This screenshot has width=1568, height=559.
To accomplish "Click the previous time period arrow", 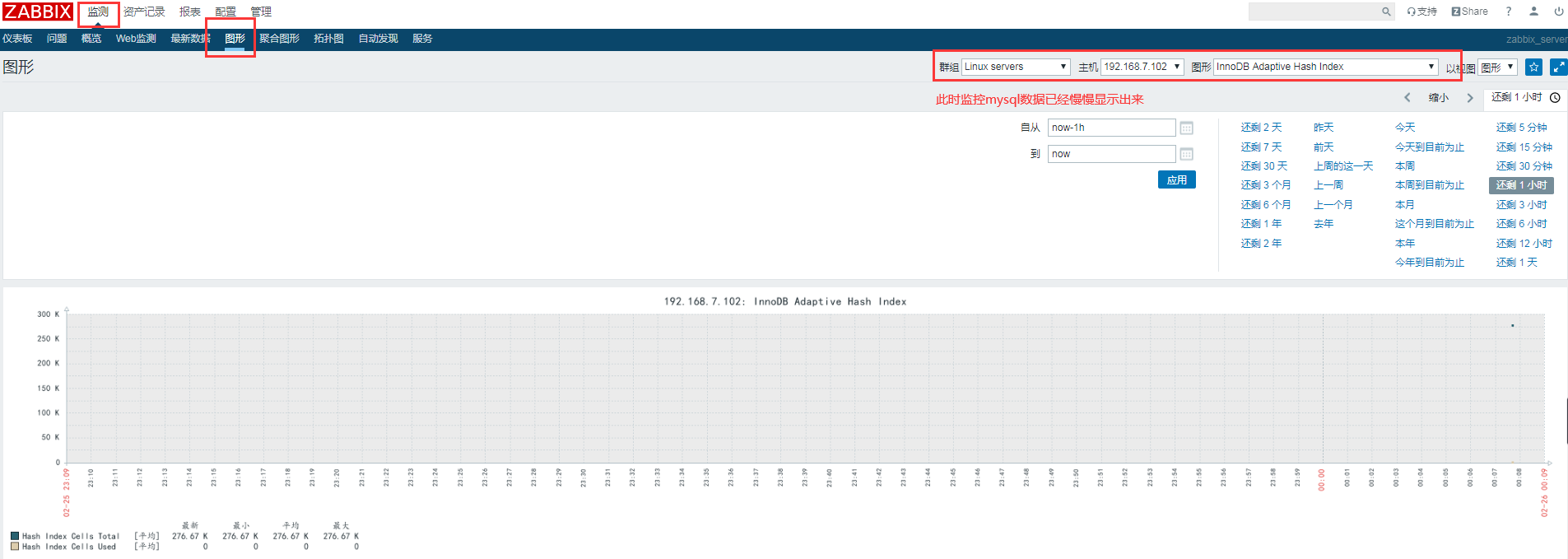I will tap(1407, 97).
